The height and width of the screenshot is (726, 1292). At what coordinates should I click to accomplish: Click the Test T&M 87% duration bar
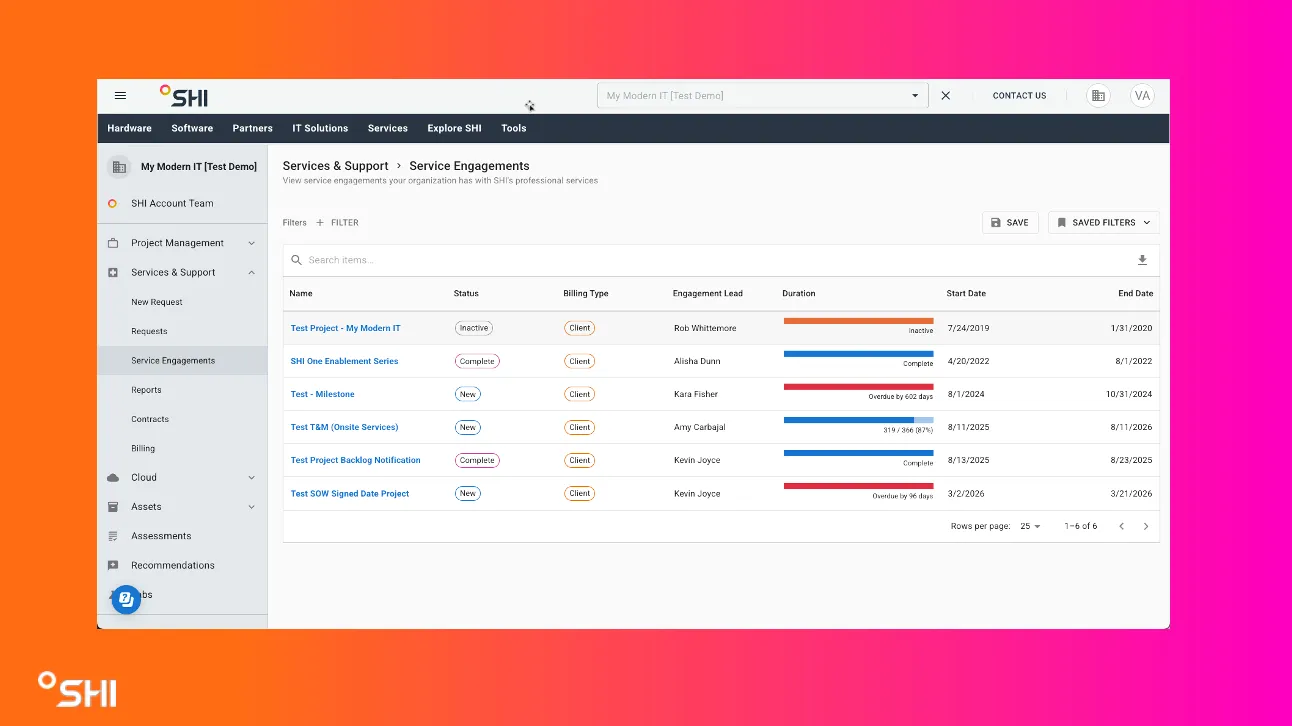[x=858, y=419]
